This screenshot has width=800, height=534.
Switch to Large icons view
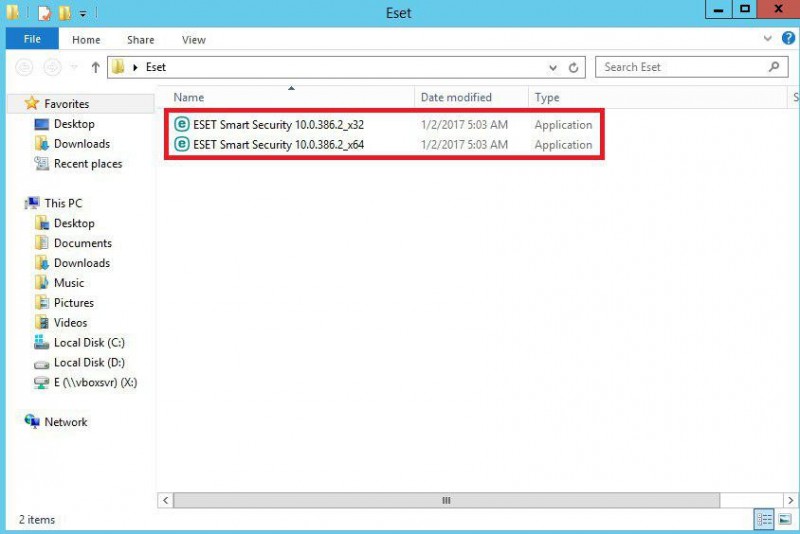click(785, 520)
